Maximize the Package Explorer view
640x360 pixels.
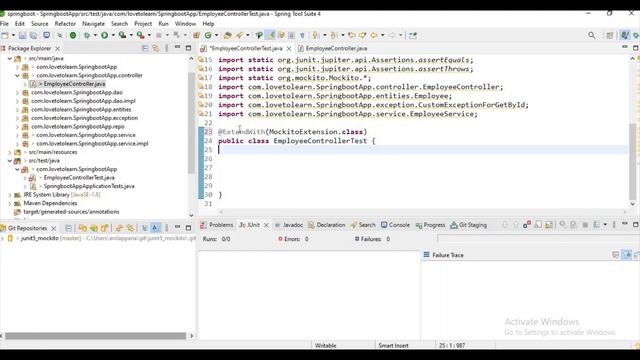188,48
